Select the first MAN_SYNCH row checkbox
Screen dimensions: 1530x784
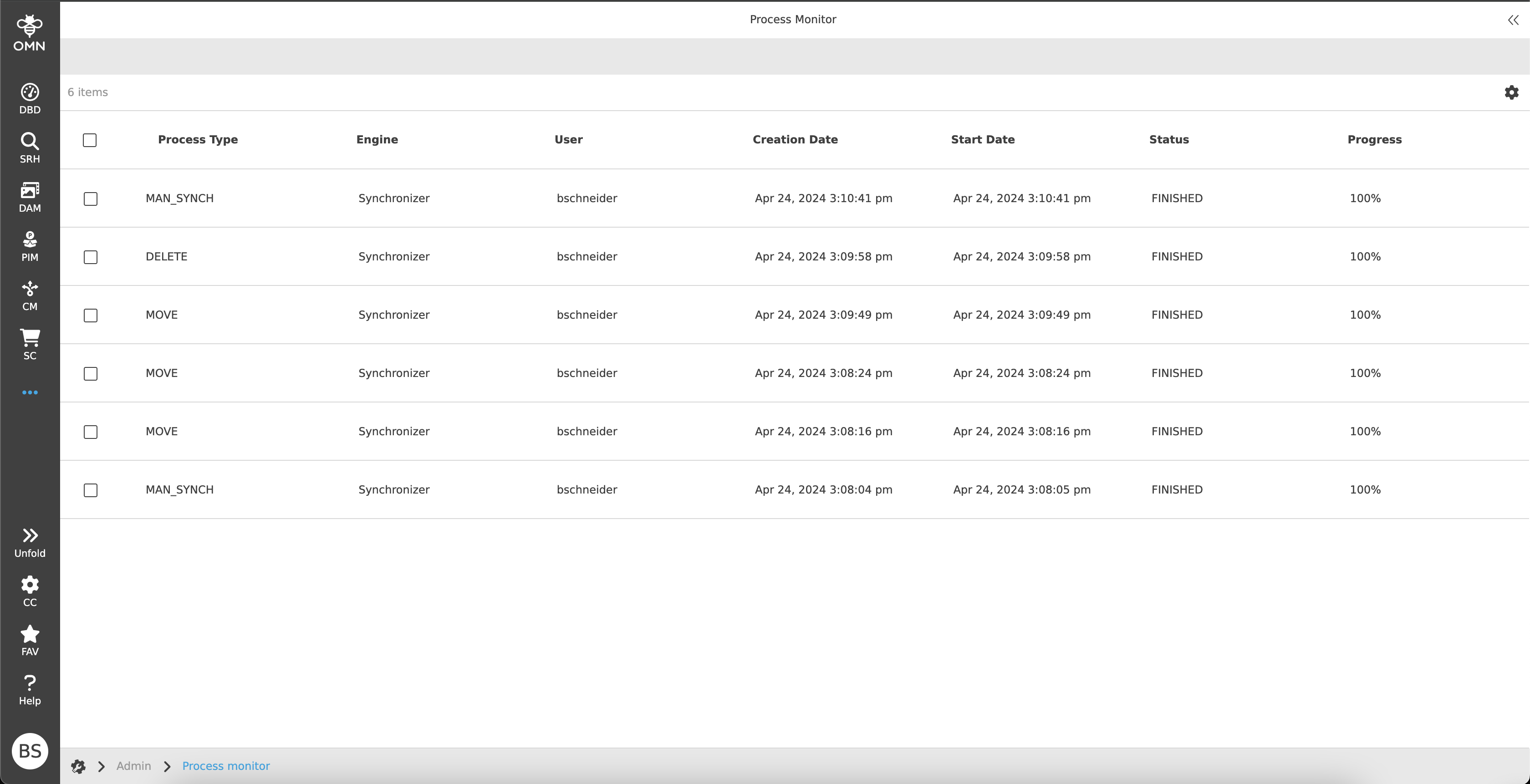pos(90,199)
